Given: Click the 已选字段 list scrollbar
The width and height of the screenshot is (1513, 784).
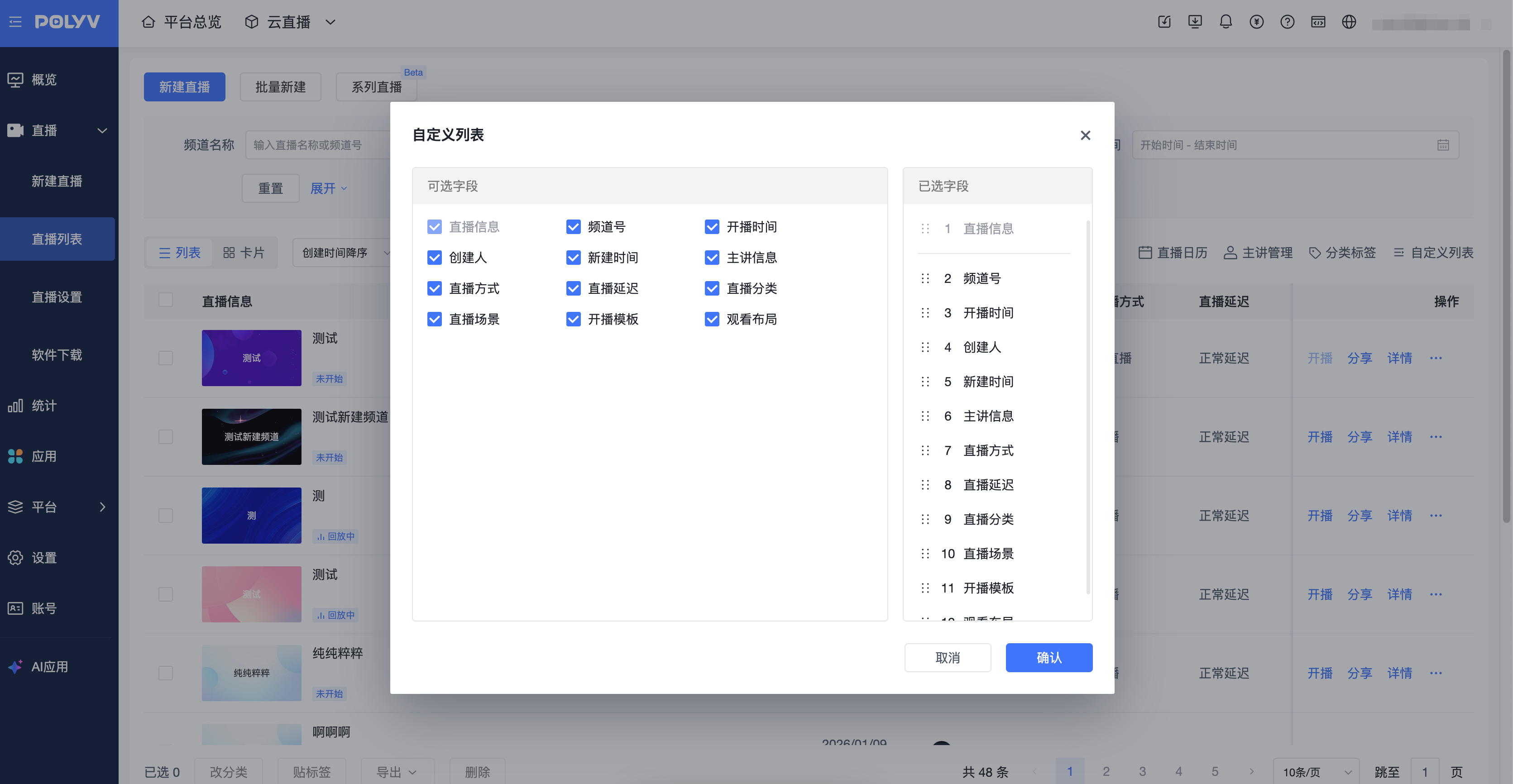Looking at the screenshot, I should click(1088, 406).
